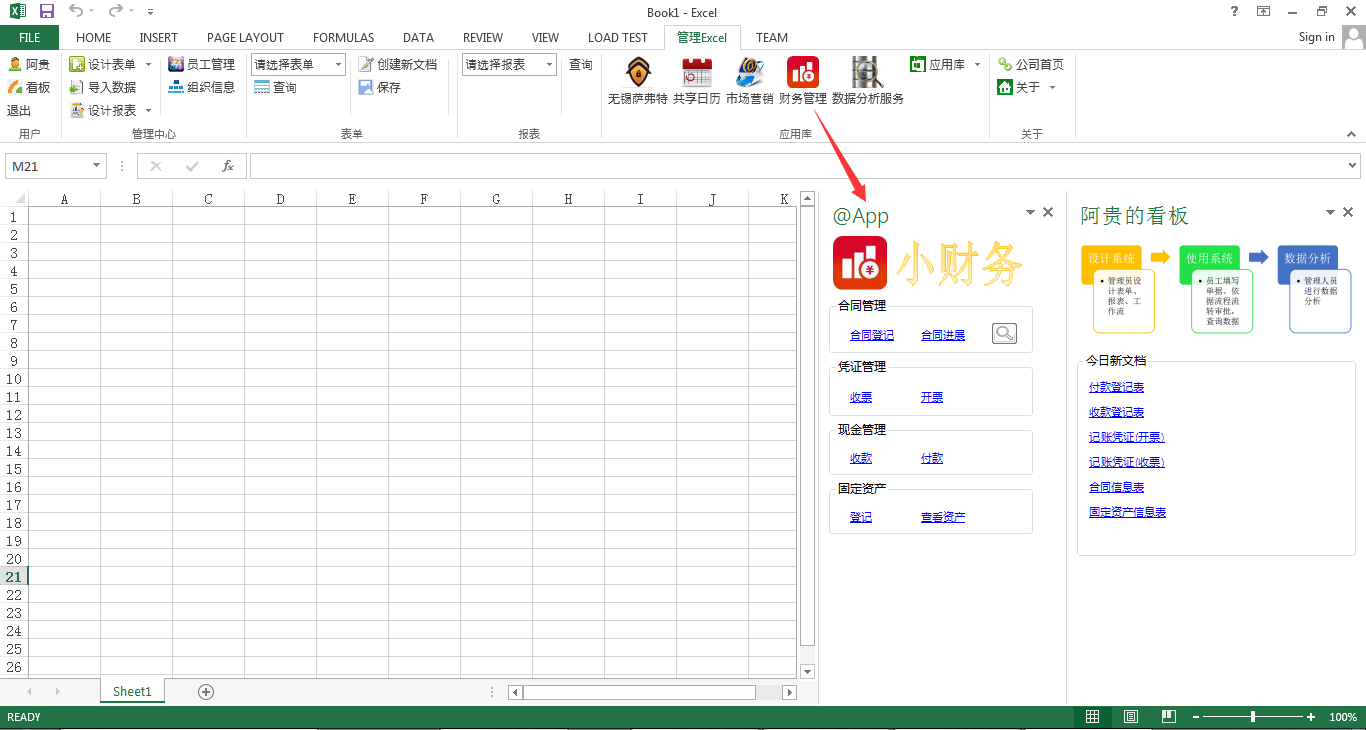Expand the 关于 dropdown arrow
The image size is (1366, 730).
click(1052, 87)
